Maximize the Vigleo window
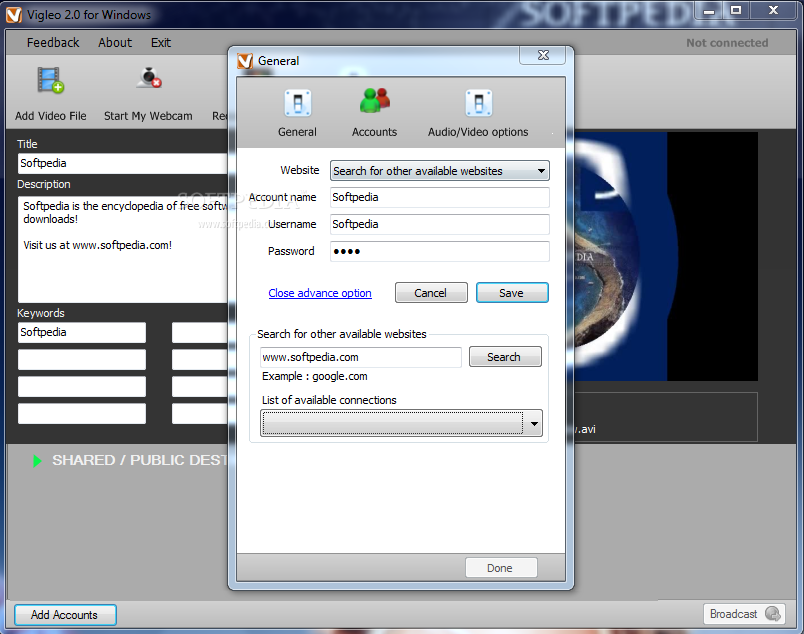The width and height of the screenshot is (804, 634). coord(736,12)
